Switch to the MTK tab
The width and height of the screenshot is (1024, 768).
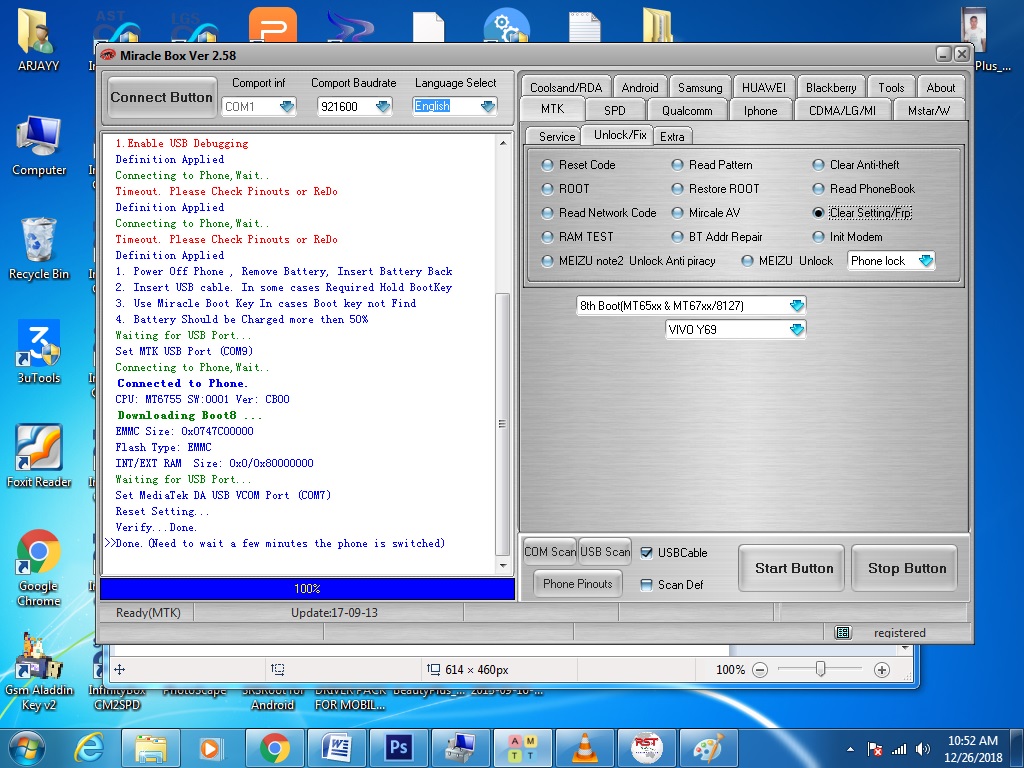tap(552, 109)
